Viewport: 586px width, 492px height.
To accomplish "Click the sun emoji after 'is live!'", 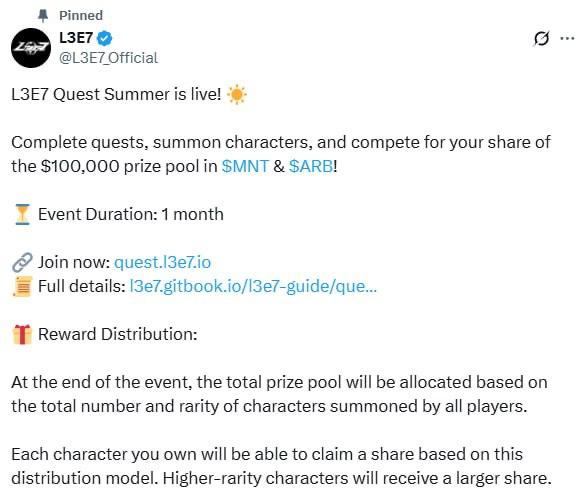I will coord(237,95).
